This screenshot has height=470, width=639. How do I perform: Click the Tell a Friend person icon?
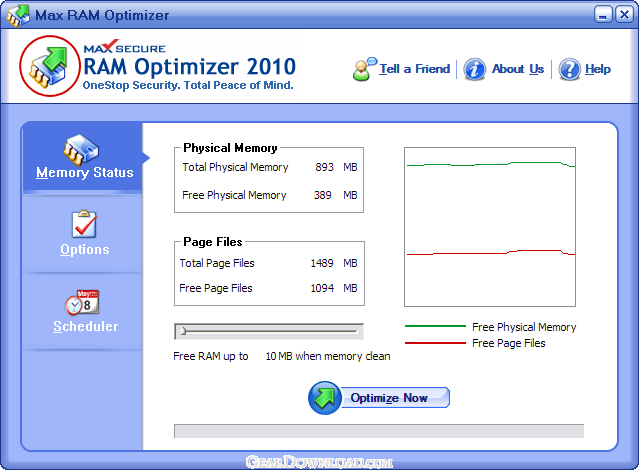point(365,69)
